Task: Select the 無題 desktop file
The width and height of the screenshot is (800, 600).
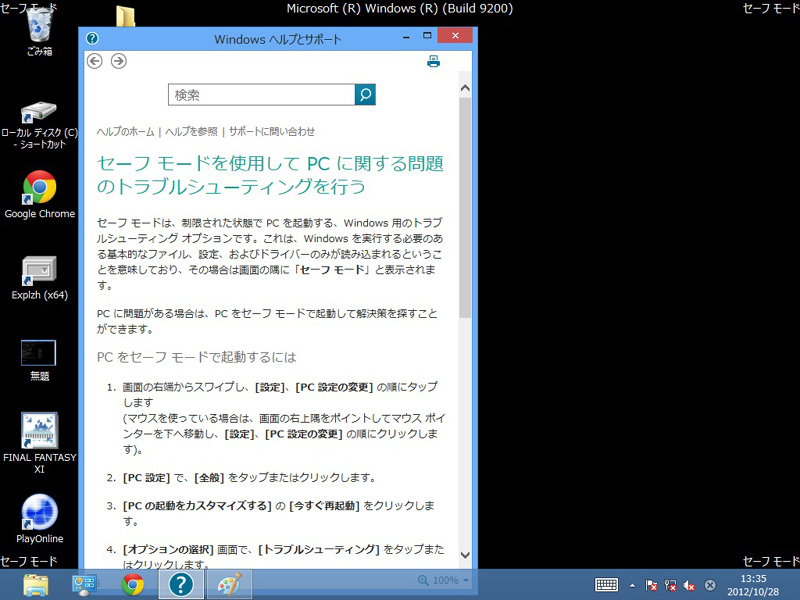Action: coord(39,360)
